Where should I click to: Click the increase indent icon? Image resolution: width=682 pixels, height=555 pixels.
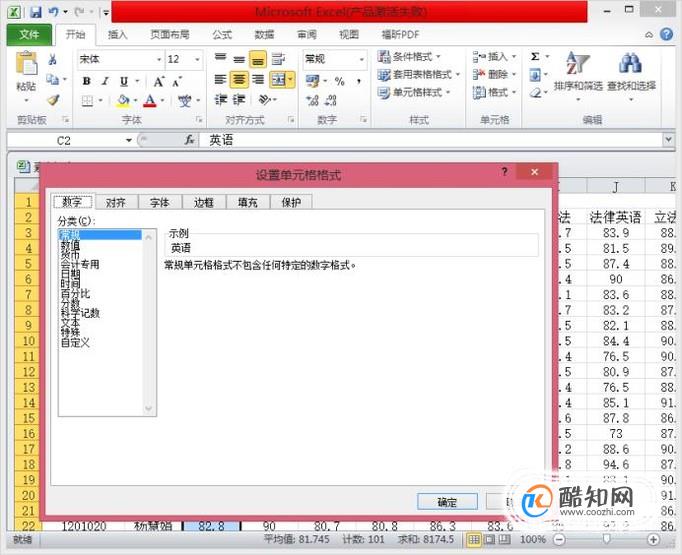239,100
